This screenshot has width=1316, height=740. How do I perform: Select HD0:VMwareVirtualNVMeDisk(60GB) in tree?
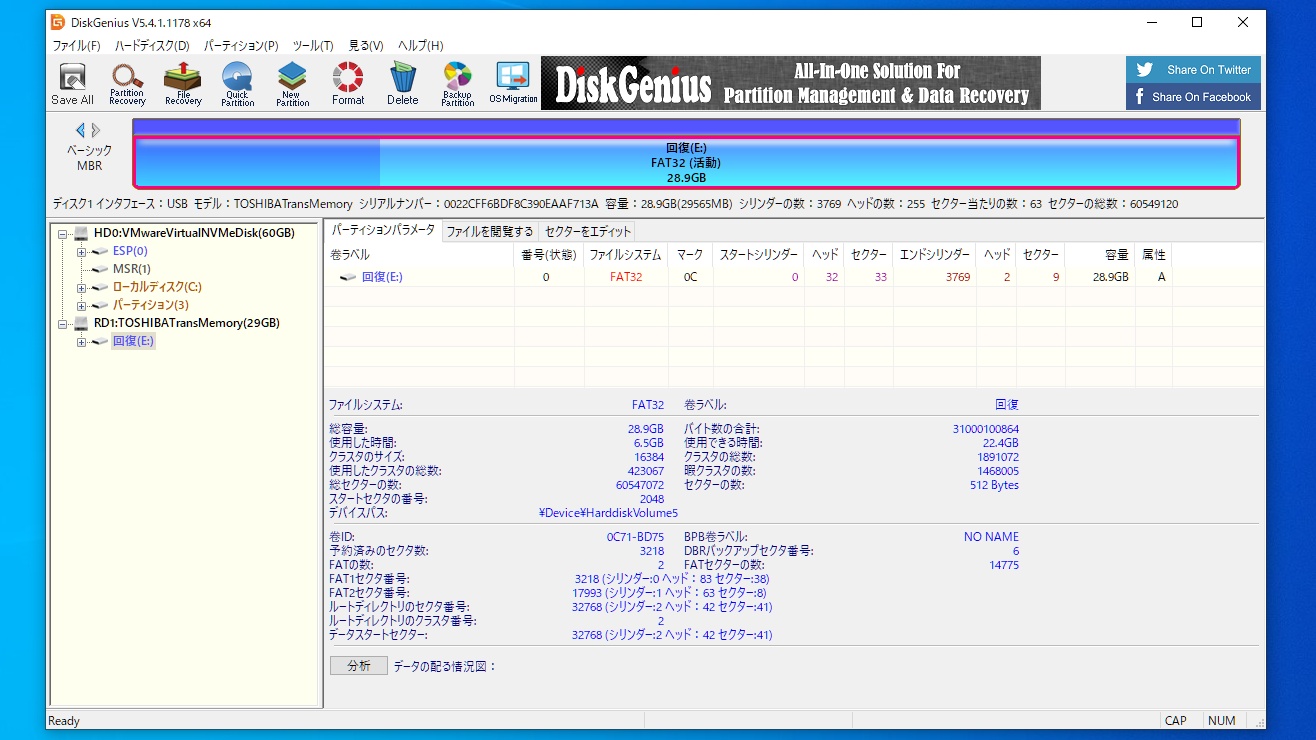click(194, 233)
